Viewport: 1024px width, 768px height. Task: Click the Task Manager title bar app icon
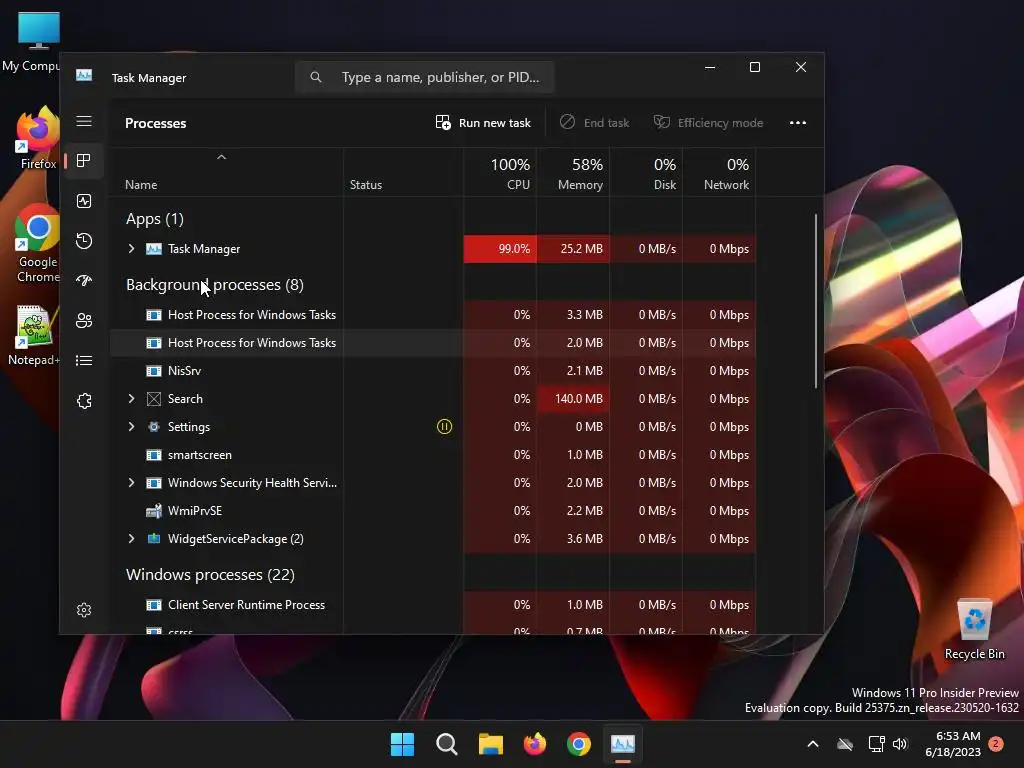[84, 76]
